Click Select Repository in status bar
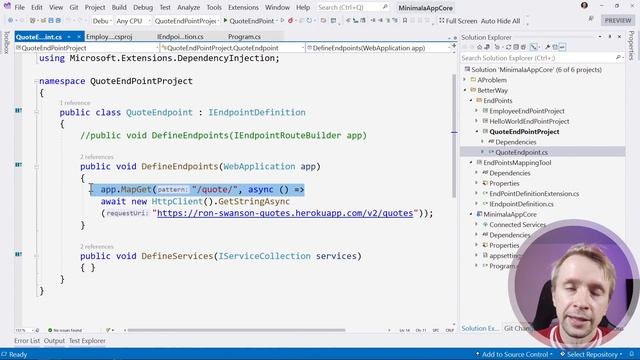 (x=591, y=354)
